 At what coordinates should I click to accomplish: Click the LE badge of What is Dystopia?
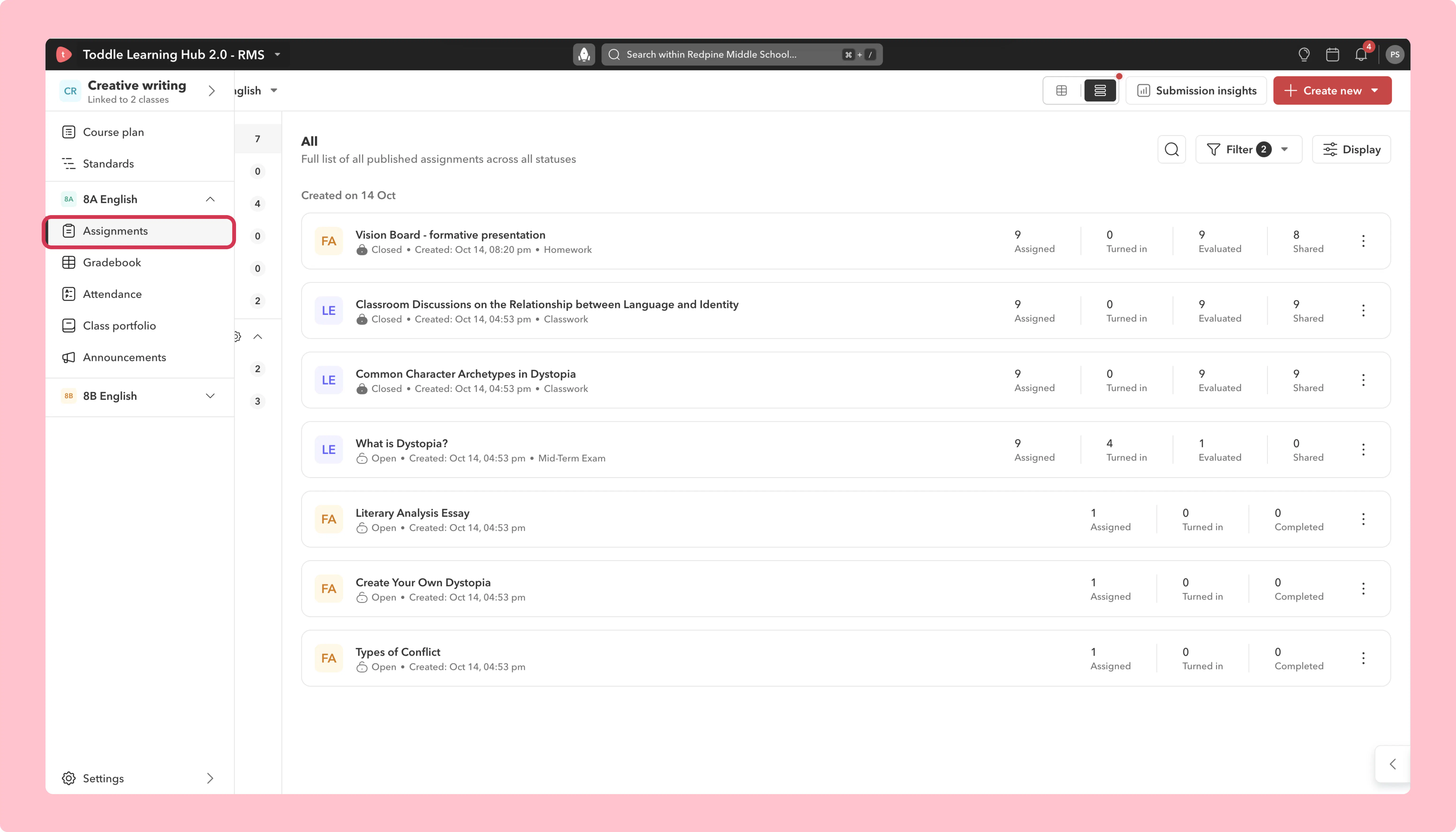point(328,450)
